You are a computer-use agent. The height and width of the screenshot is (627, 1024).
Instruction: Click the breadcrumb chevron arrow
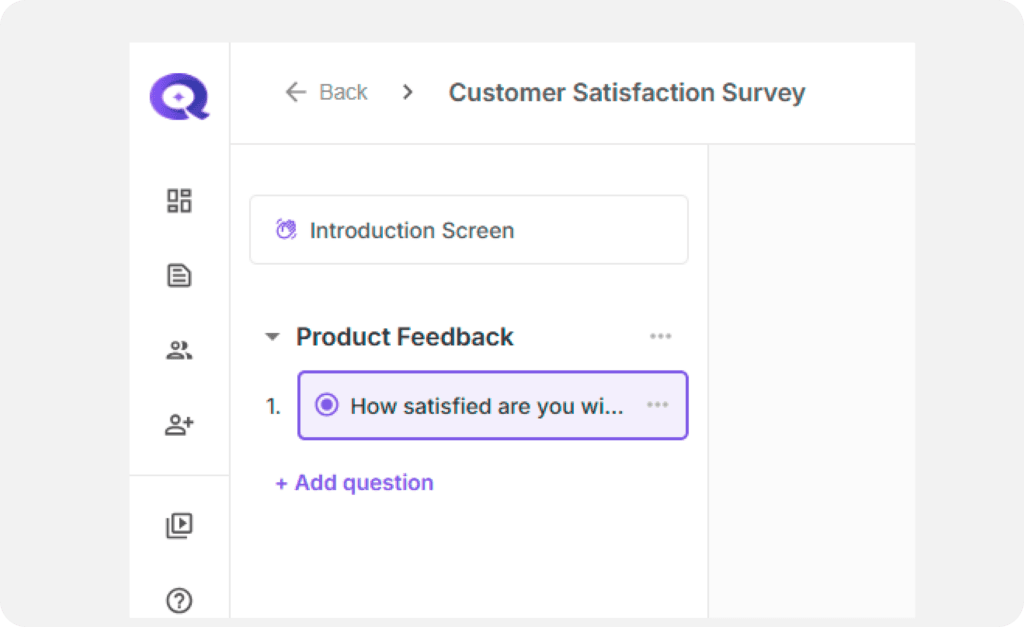(407, 92)
